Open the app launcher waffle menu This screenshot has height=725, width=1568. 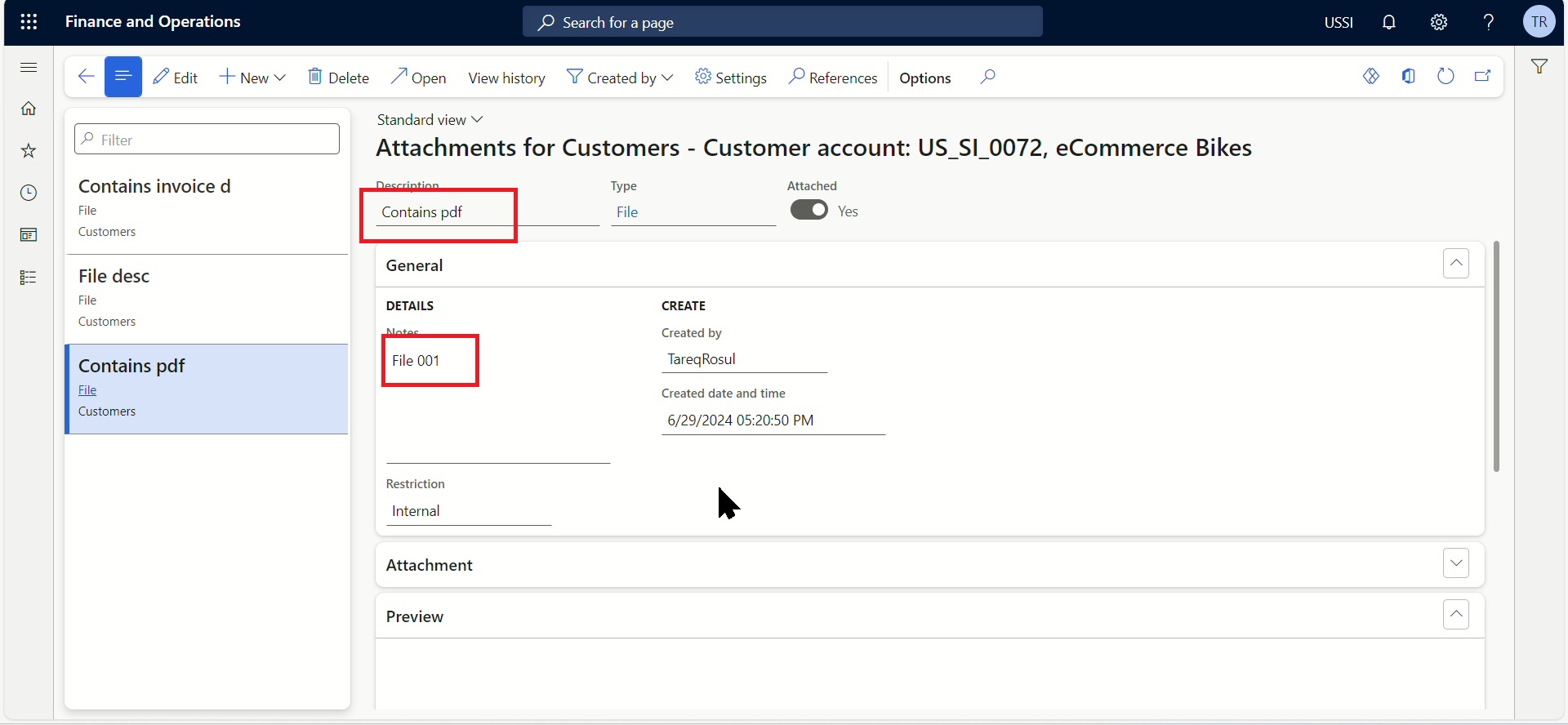click(x=29, y=22)
